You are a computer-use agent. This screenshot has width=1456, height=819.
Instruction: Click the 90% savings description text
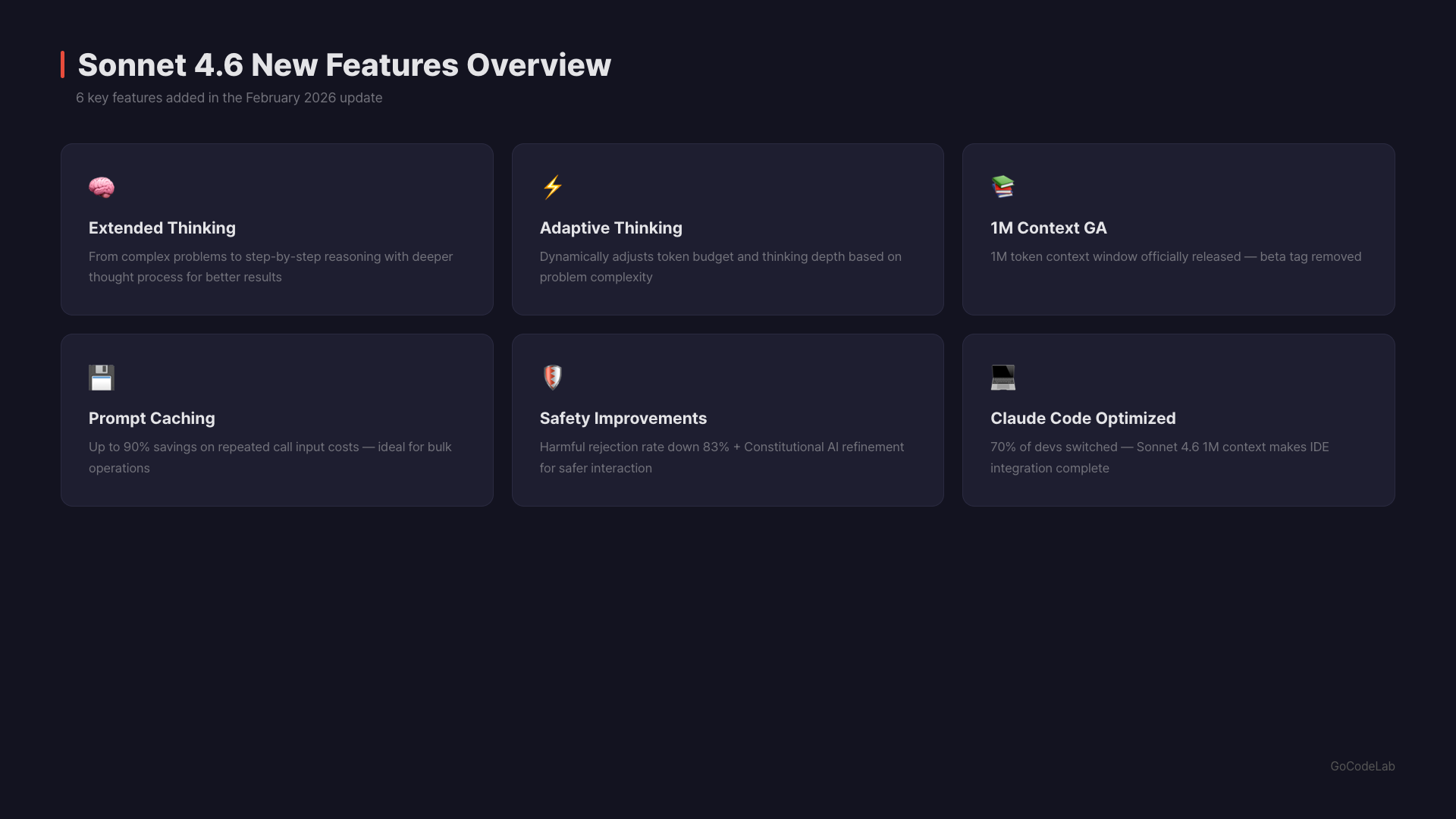(x=269, y=457)
